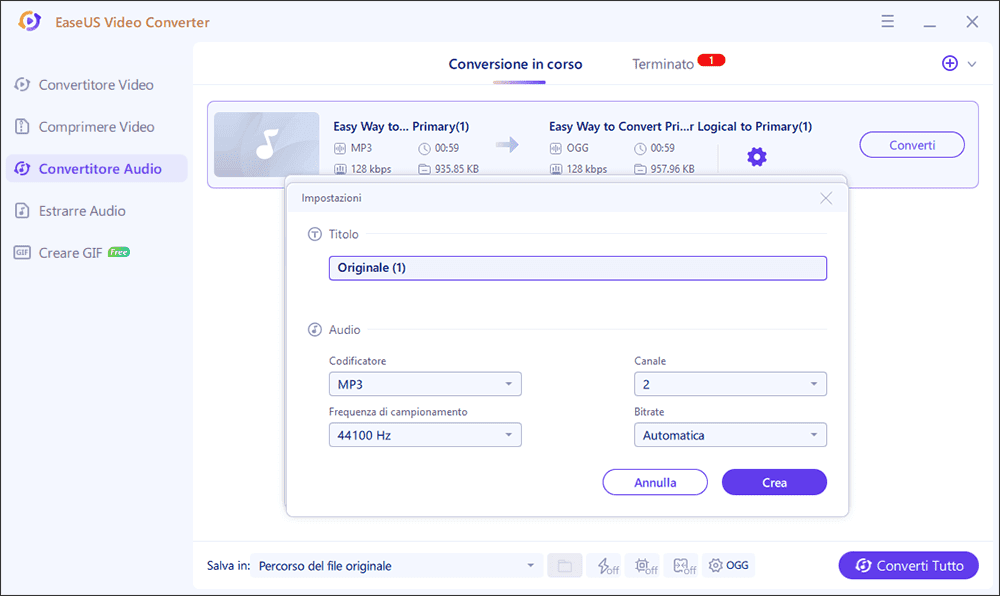Image resolution: width=1000 pixels, height=596 pixels.
Task: Click the output 00:59 duration clock icon
Action: [x=640, y=149]
